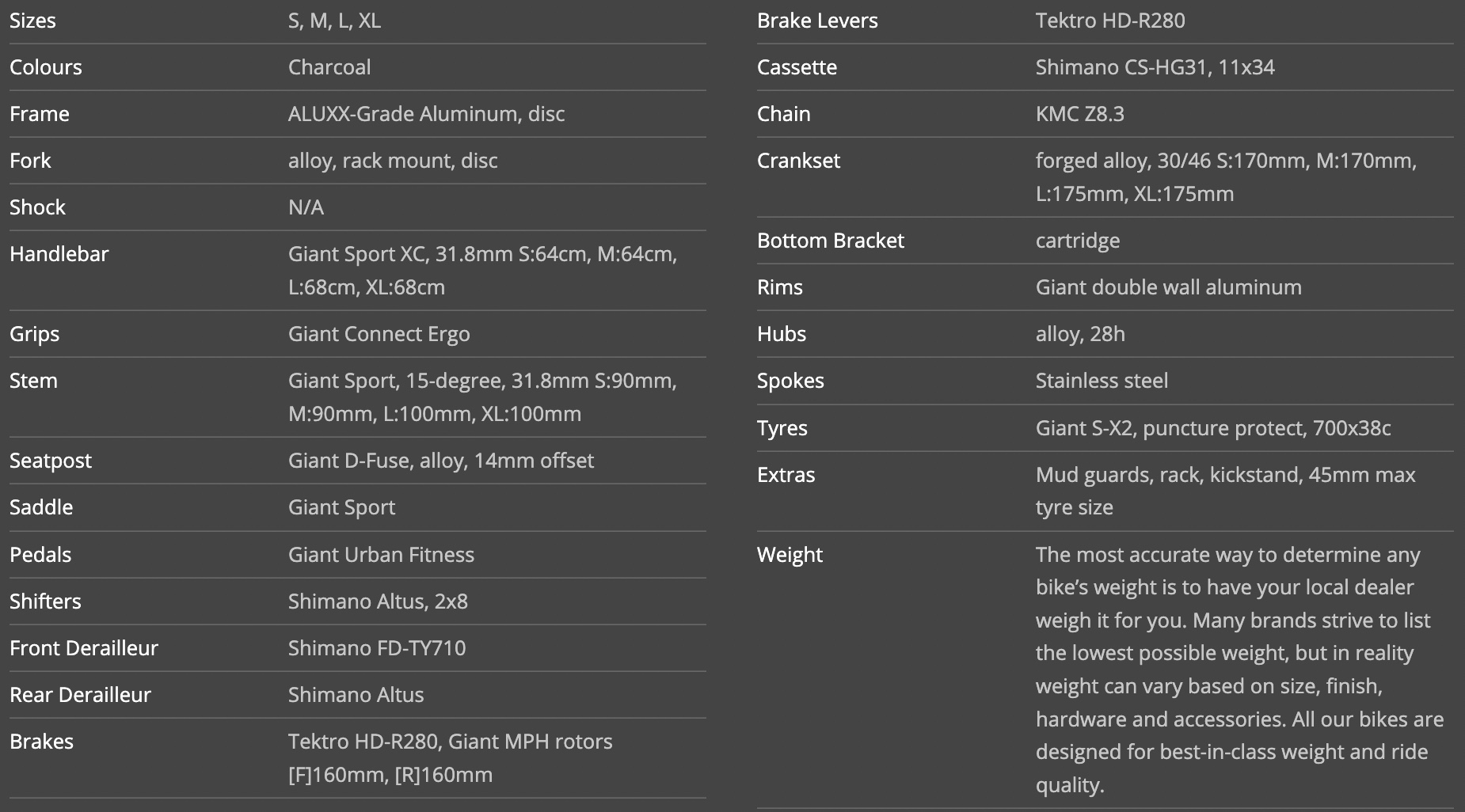Viewport: 1465px width, 812px height.
Task: Click the Weight row label
Action: point(790,555)
